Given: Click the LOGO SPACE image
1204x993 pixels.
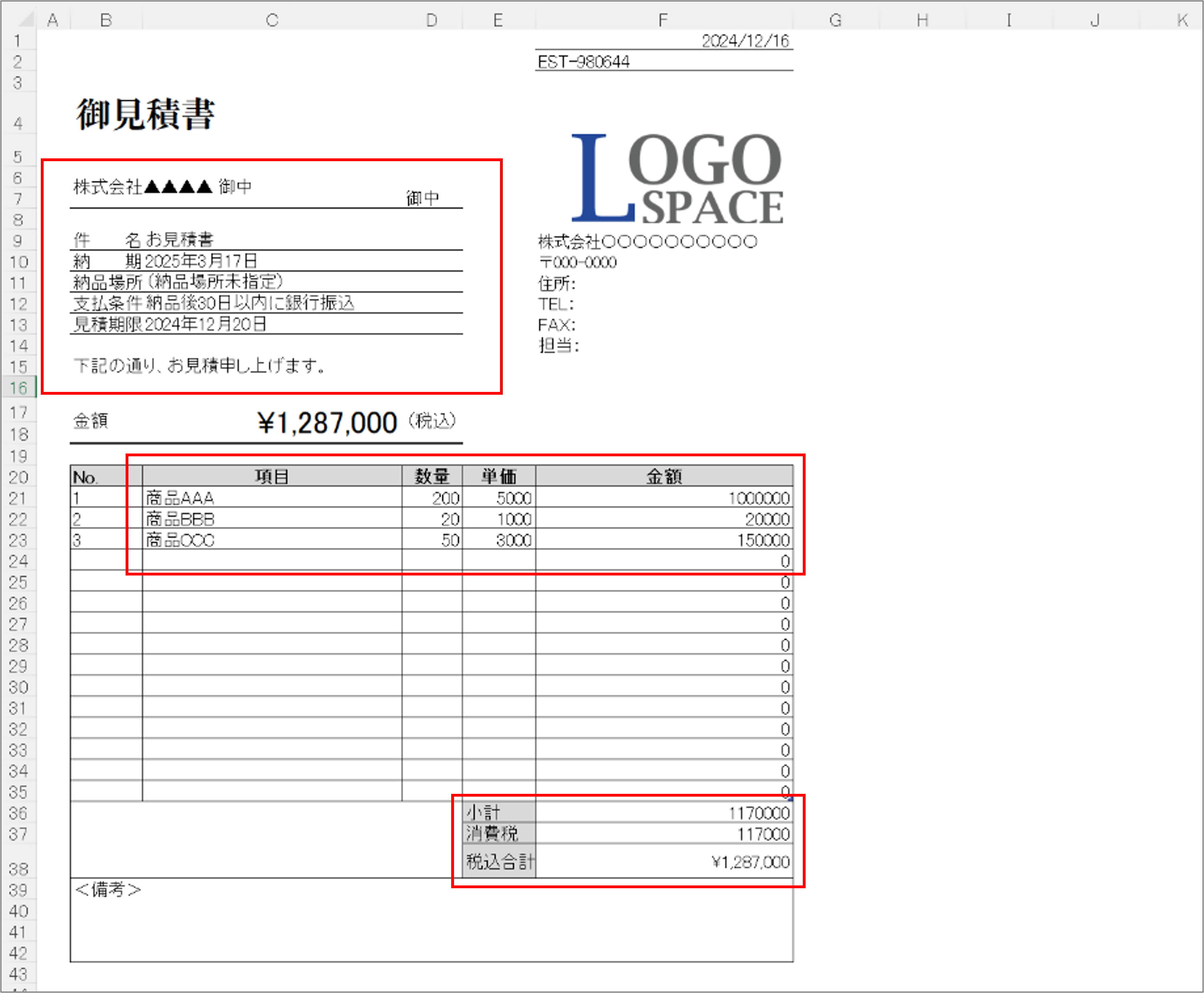Looking at the screenshot, I should (677, 178).
